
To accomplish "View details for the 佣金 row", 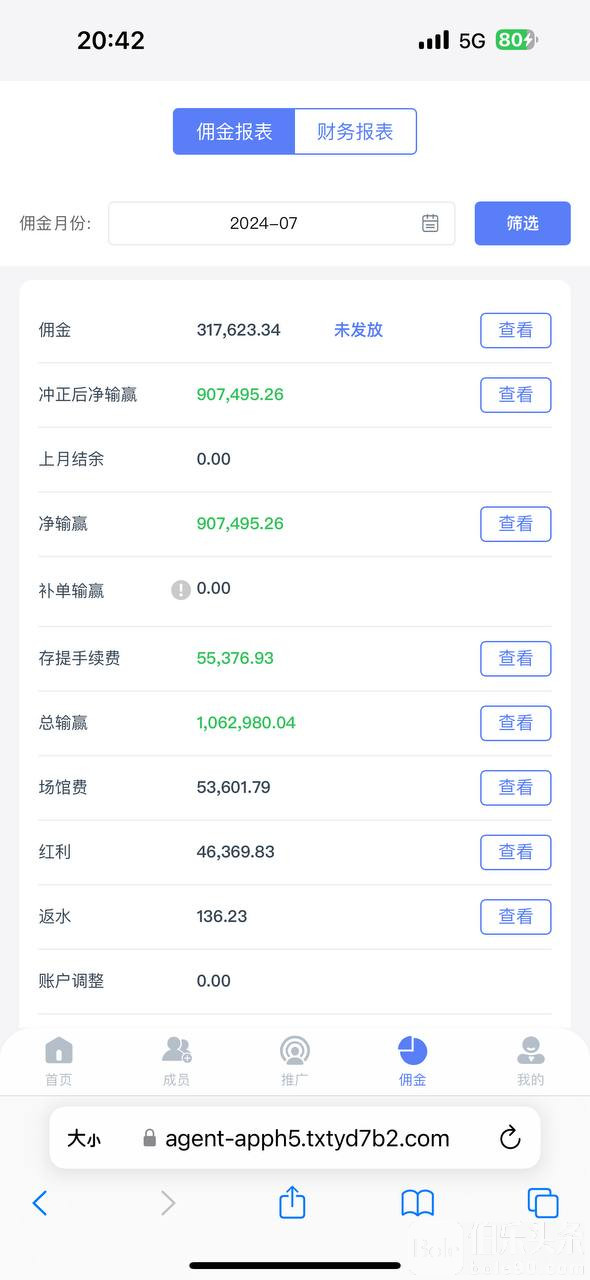I will [515, 330].
